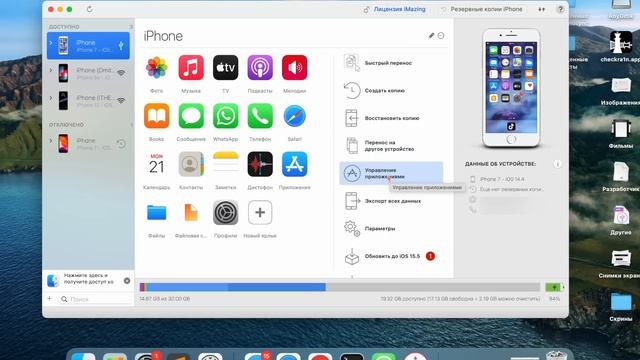Open checkra1n.app on the desktop
The width and height of the screenshot is (640, 360).
pyautogui.click(x=621, y=47)
